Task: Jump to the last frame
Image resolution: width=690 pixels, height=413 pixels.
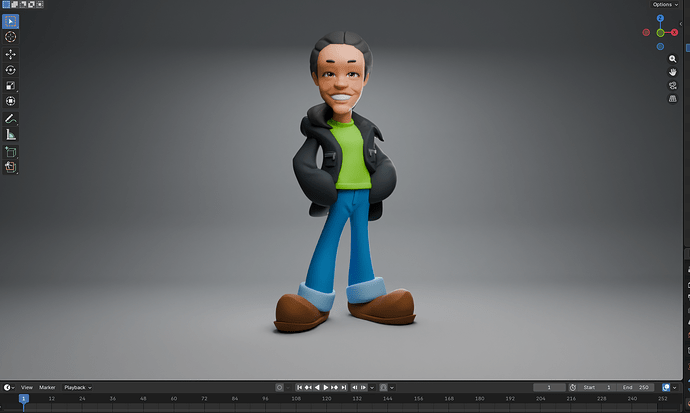Action: [x=344, y=387]
